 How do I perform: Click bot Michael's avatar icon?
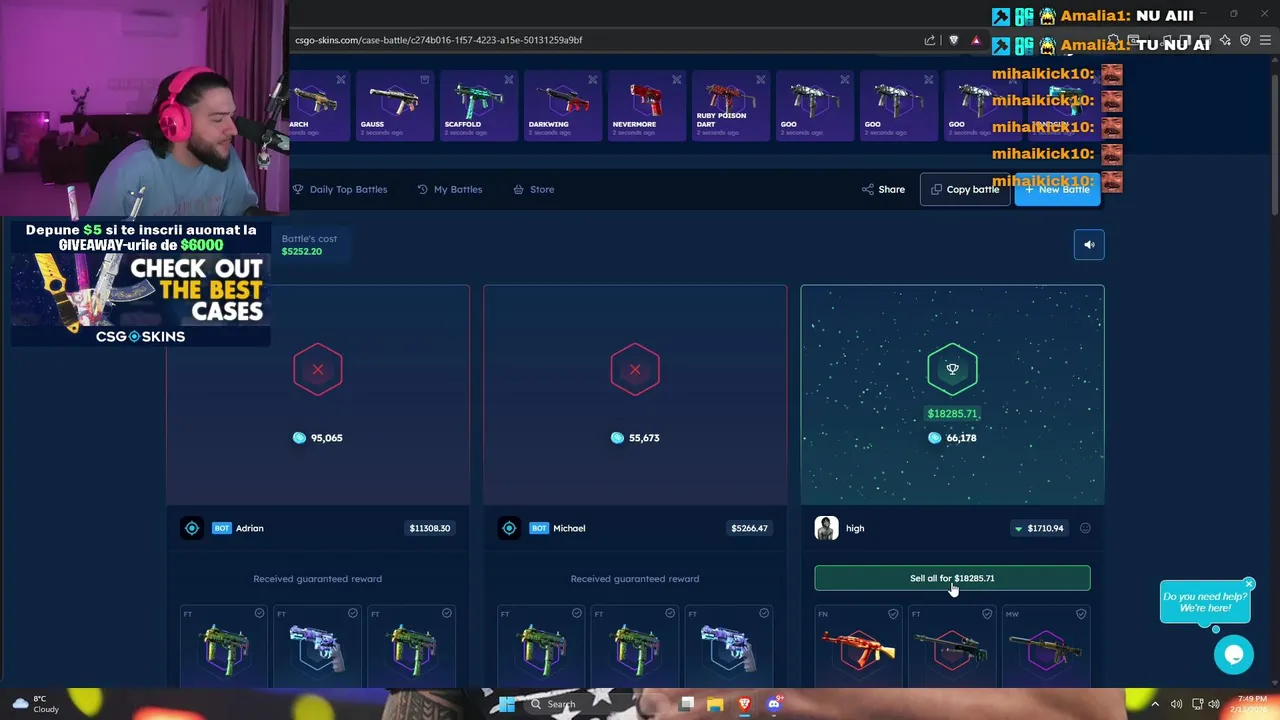point(509,528)
